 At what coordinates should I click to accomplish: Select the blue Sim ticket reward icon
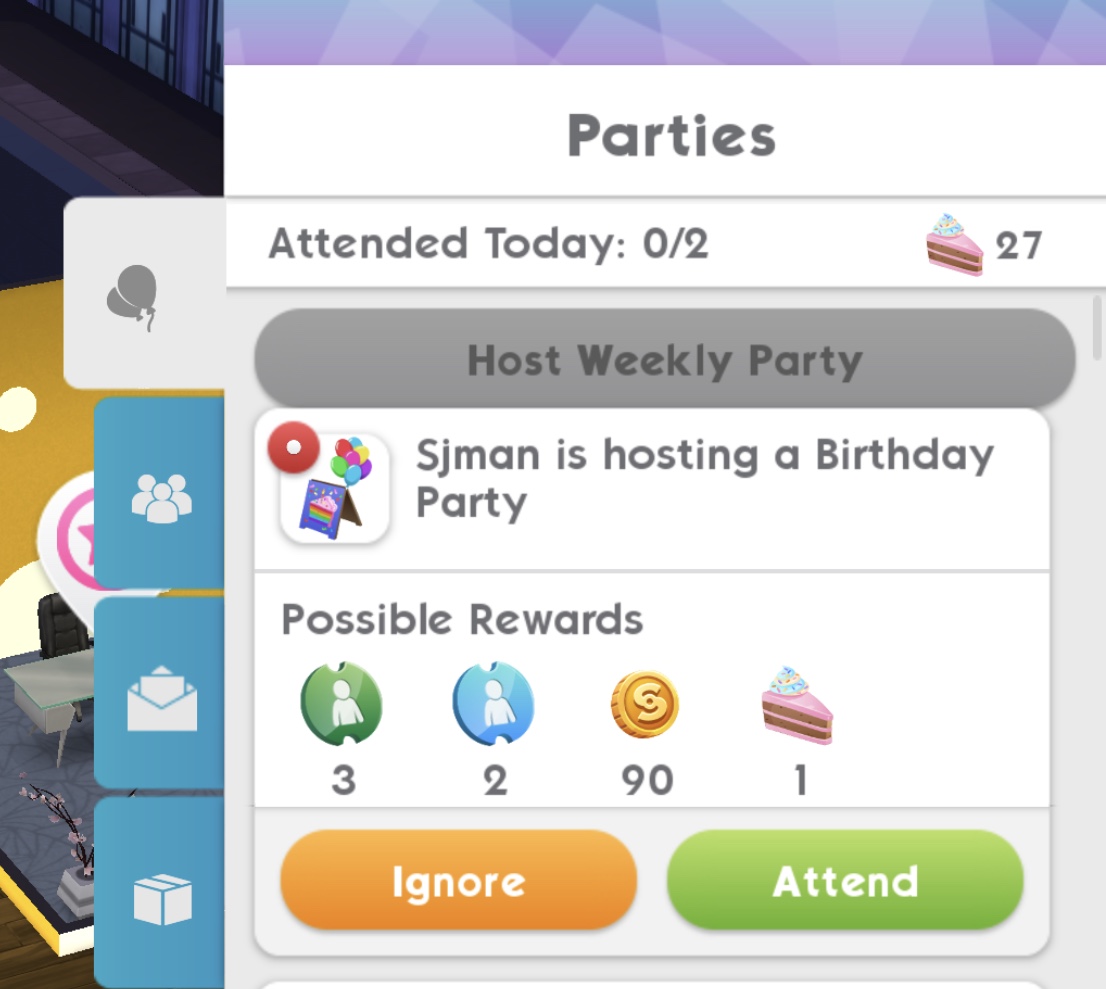coord(494,704)
